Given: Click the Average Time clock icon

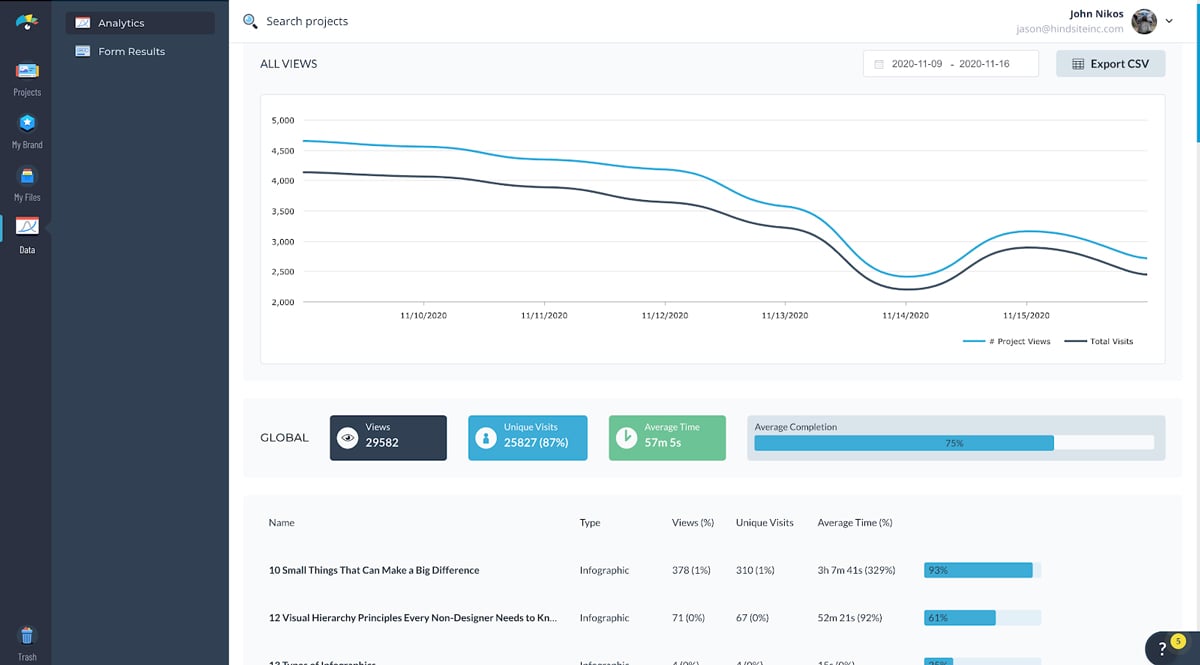Looking at the screenshot, I should pyautogui.click(x=627, y=437).
